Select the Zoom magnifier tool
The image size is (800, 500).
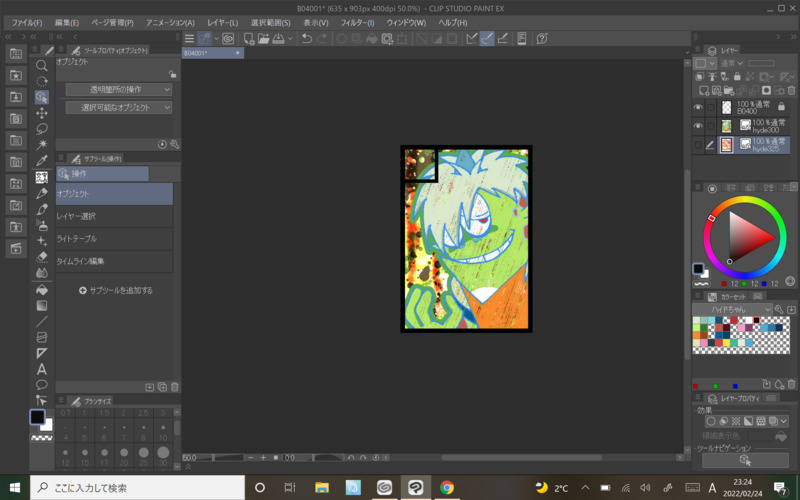(x=42, y=65)
